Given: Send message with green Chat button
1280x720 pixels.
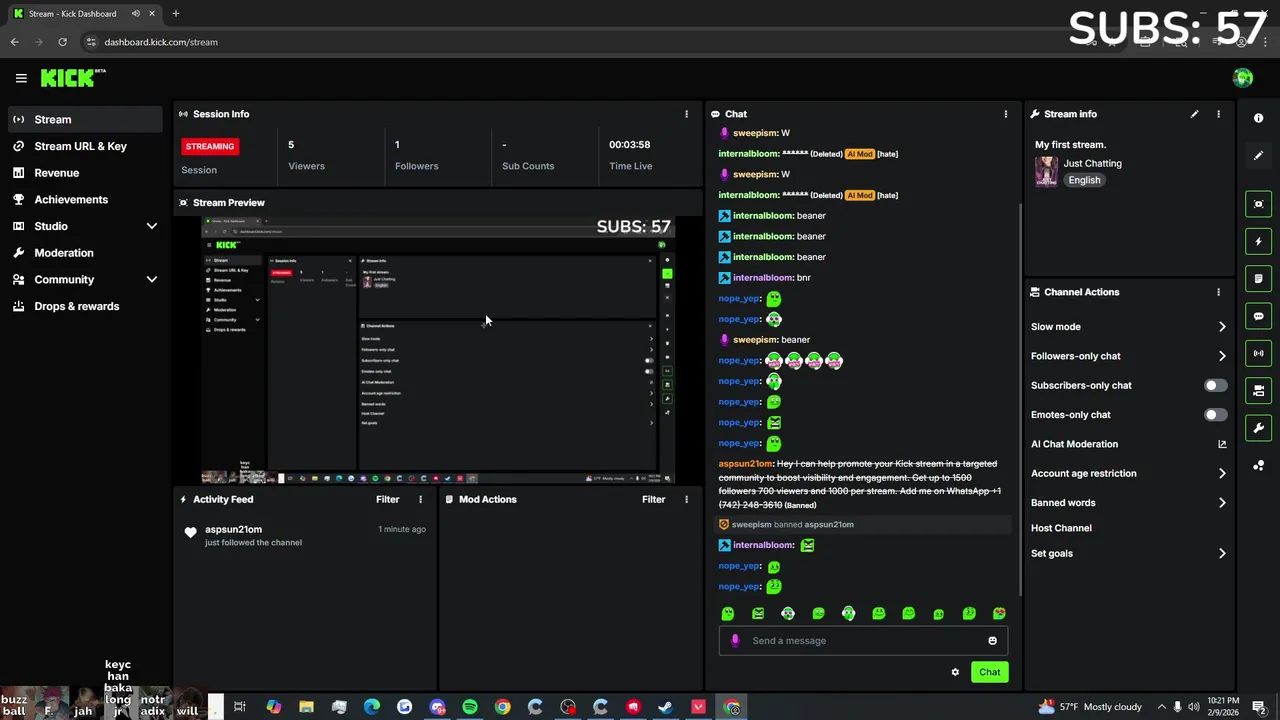Looking at the screenshot, I should click(x=989, y=672).
